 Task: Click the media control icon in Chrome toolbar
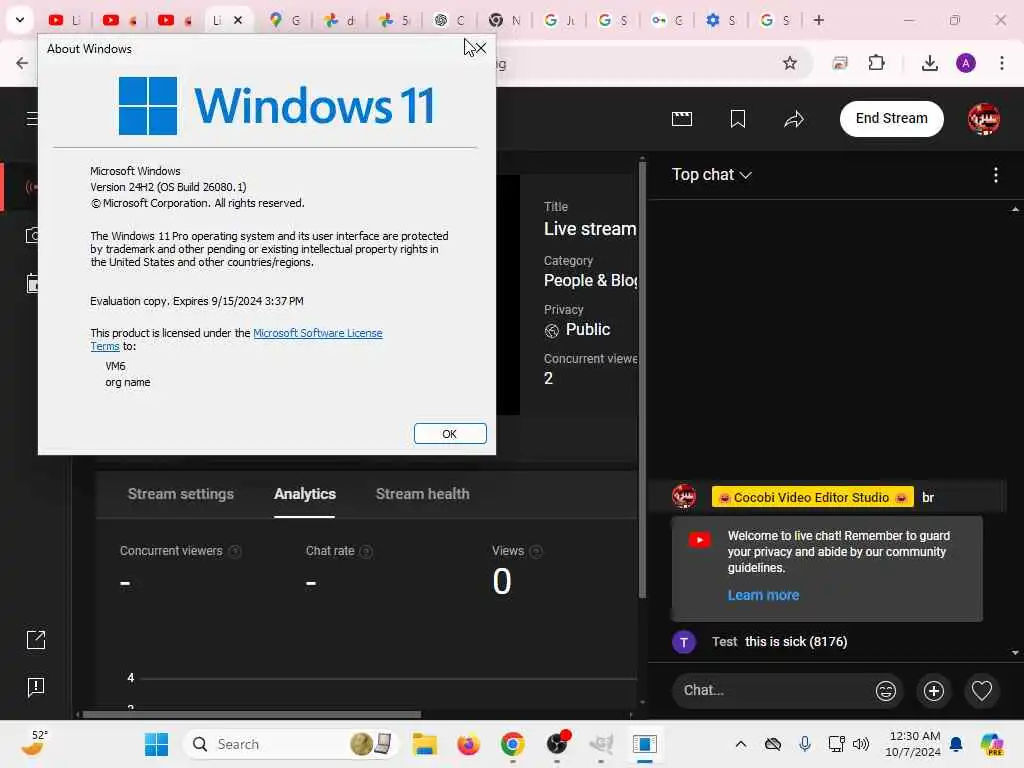pyautogui.click(x=840, y=63)
